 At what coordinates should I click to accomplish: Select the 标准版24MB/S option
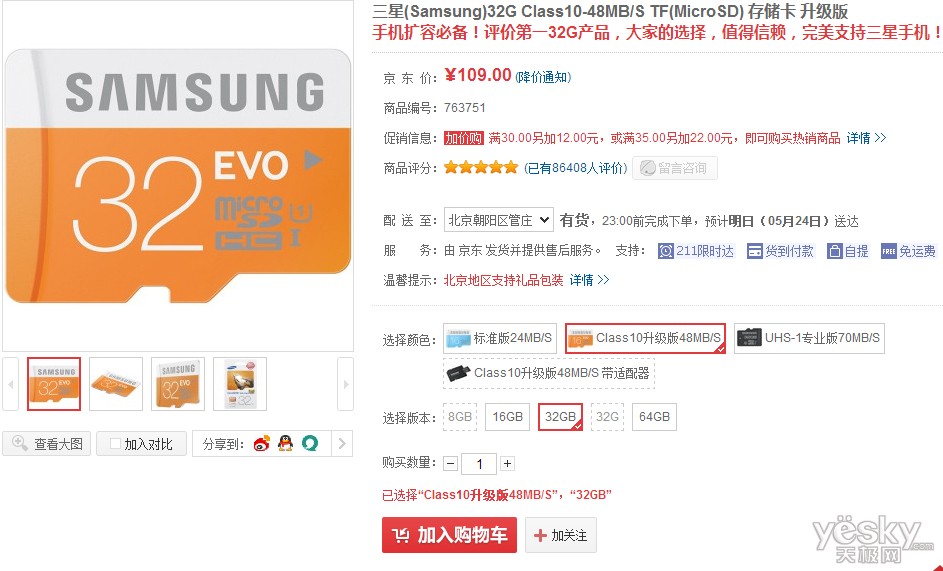click(x=500, y=338)
